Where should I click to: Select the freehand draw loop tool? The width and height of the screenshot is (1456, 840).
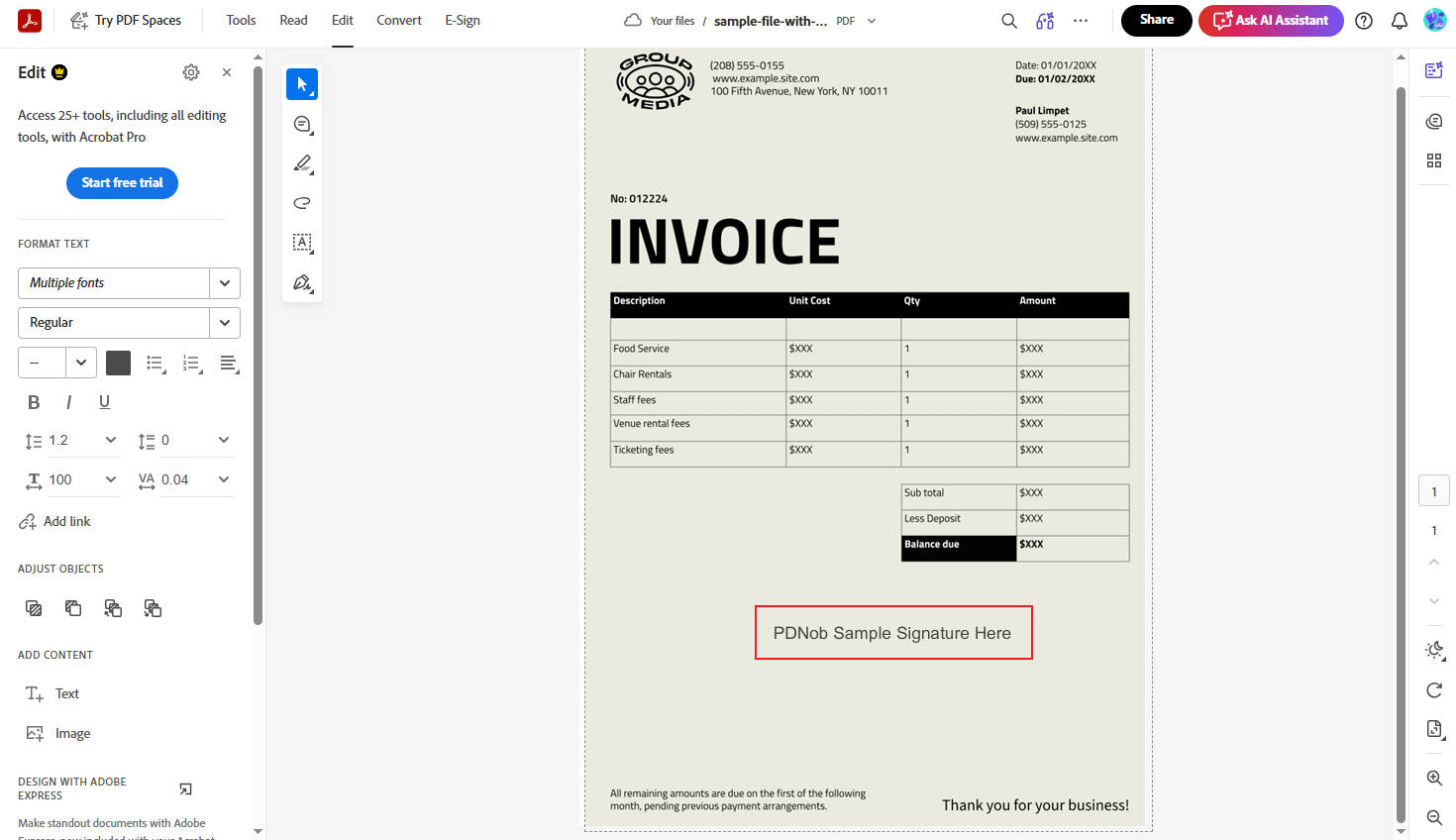click(x=302, y=203)
